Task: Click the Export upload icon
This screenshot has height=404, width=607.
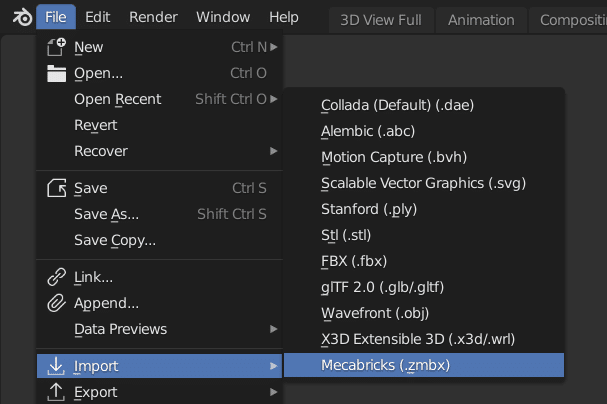Action: tap(57, 392)
